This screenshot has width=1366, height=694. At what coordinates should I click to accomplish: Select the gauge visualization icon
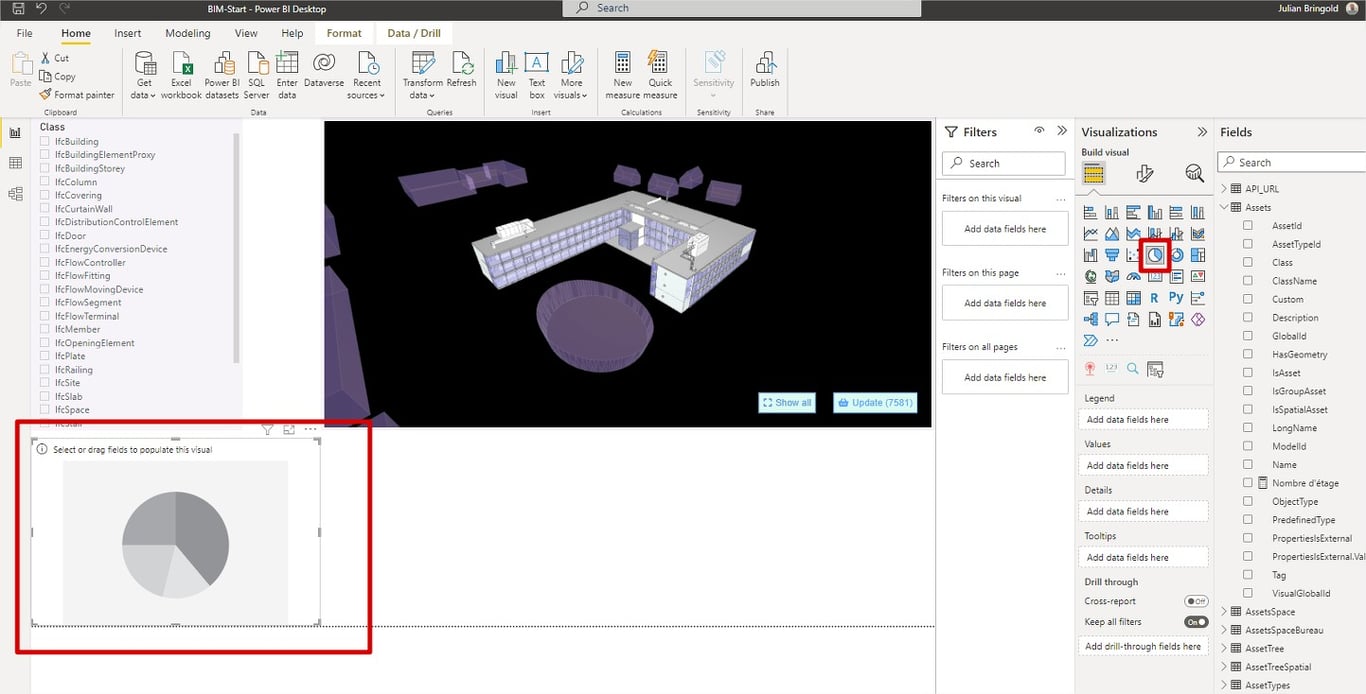point(1133,277)
